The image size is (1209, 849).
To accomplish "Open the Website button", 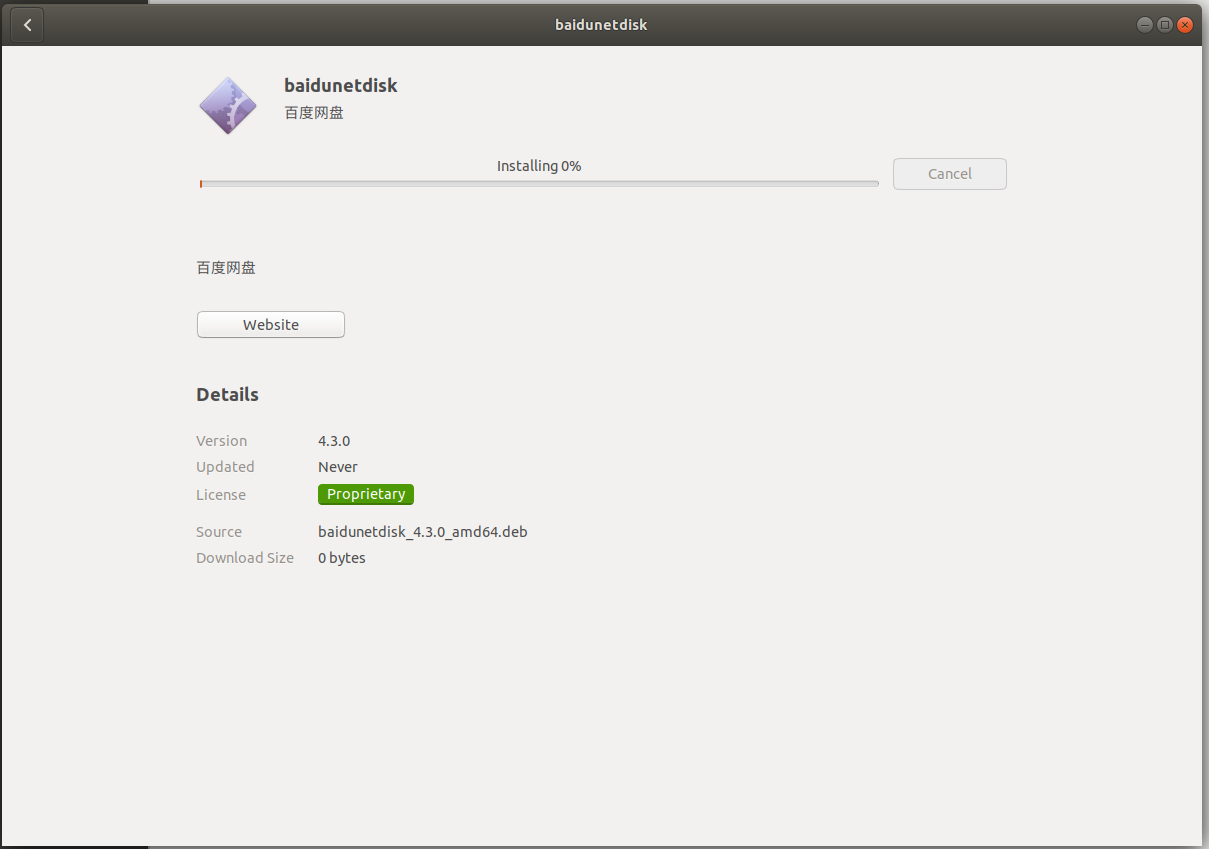I will click(271, 325).
